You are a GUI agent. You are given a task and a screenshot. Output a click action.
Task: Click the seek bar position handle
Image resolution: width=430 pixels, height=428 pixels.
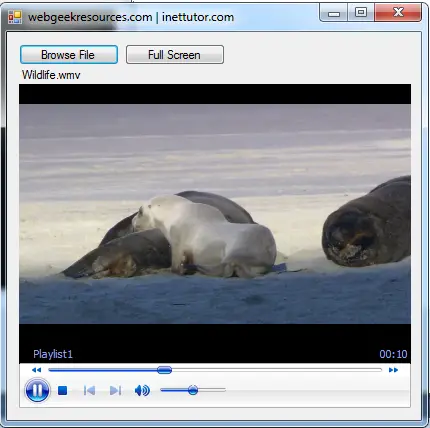tap(164, 370)
